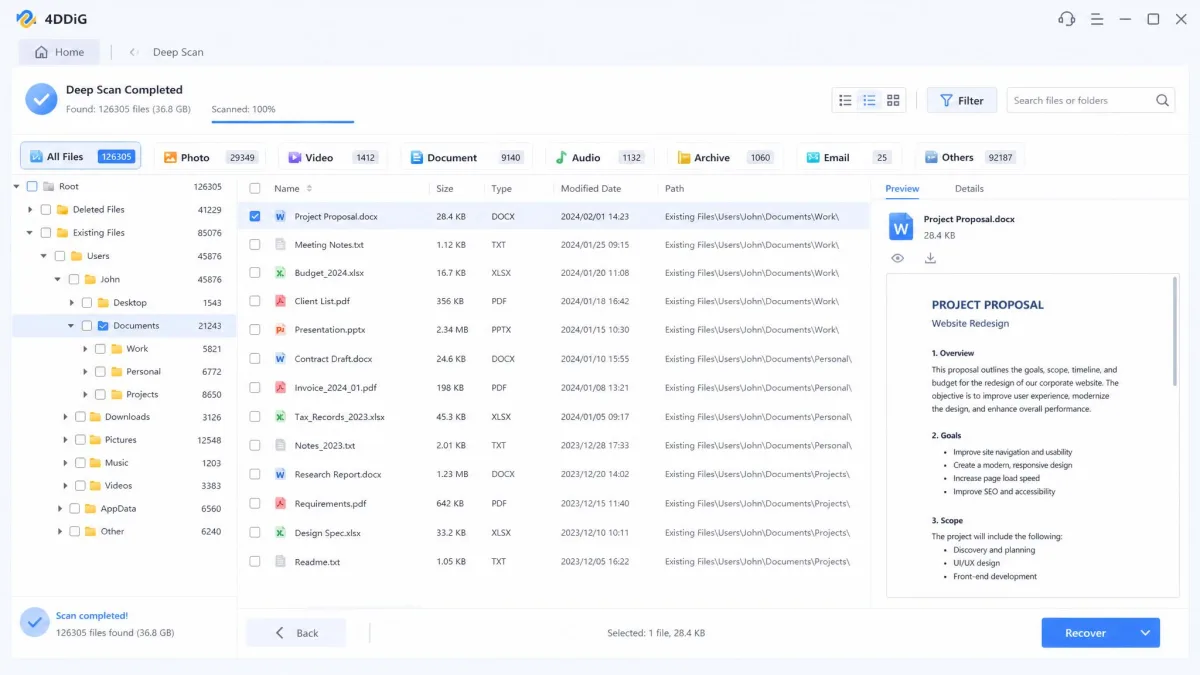Click the large Word icon in Preview panel

click(x=901, y=227)
